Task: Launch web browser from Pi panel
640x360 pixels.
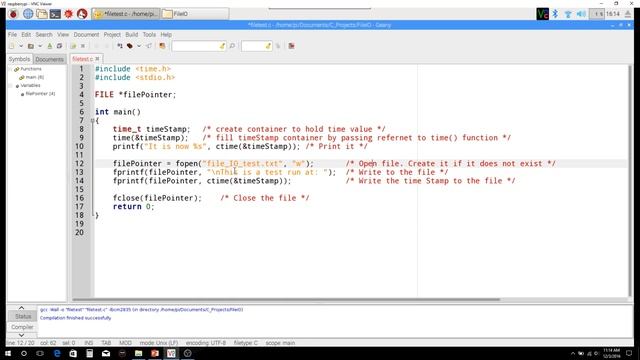Action: coord(28,14)
